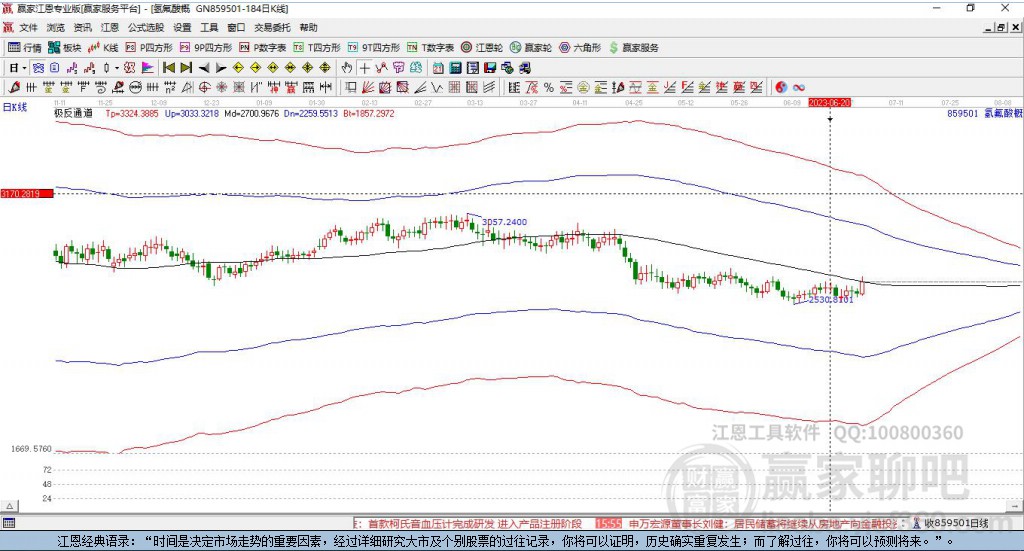Select the red polyline drawing tool

[x=381, y=68]
